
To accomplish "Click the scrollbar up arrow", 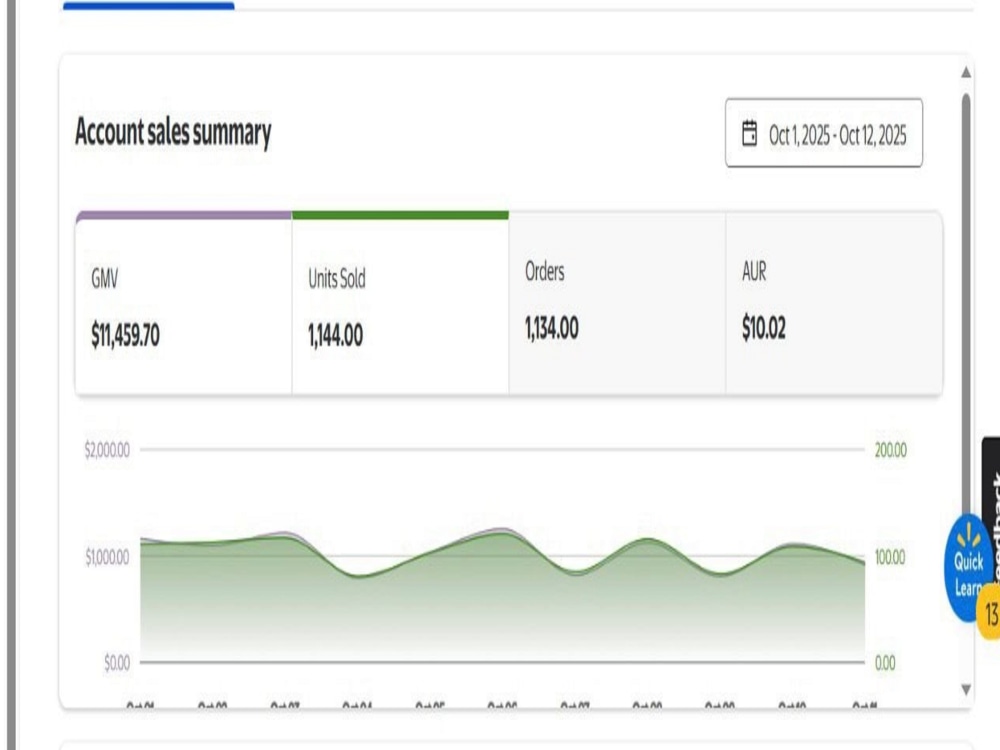I will (x=966, y=72).
